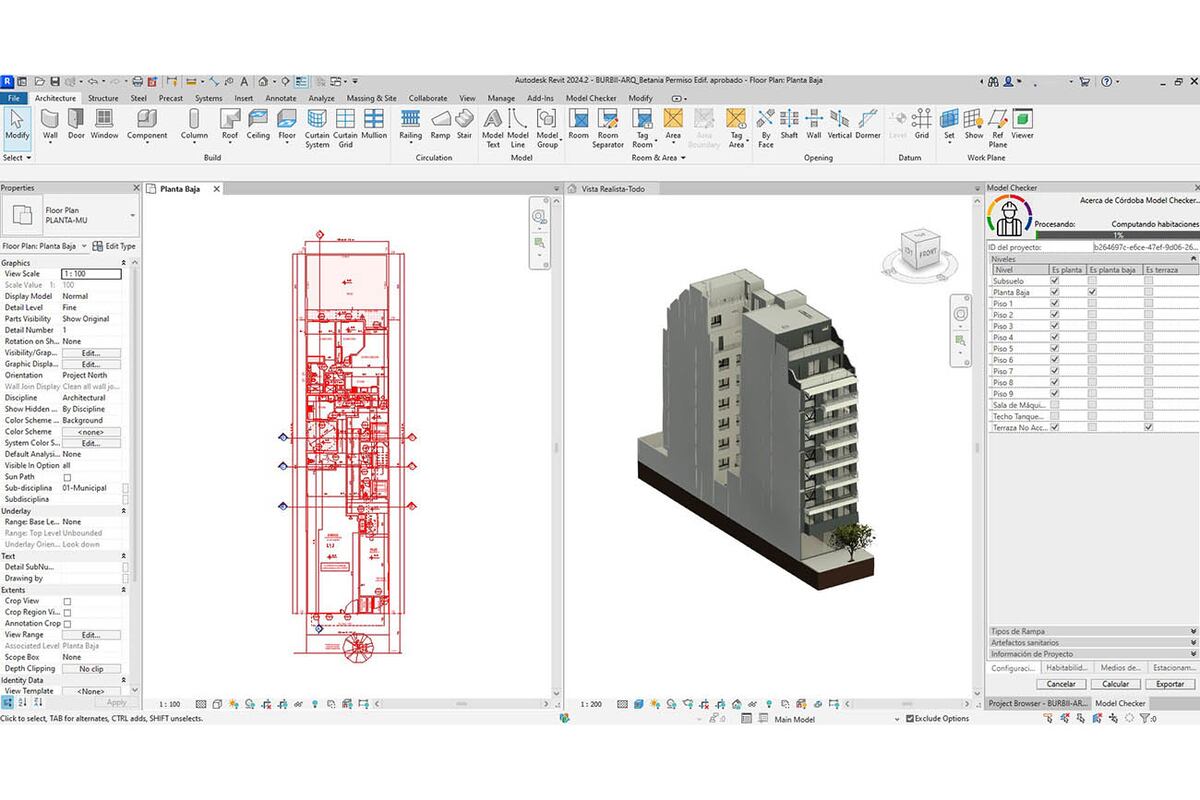Open the Structure ribbon tab
The width and height of the screenshot is (1200, 800).
click(103, 98)
